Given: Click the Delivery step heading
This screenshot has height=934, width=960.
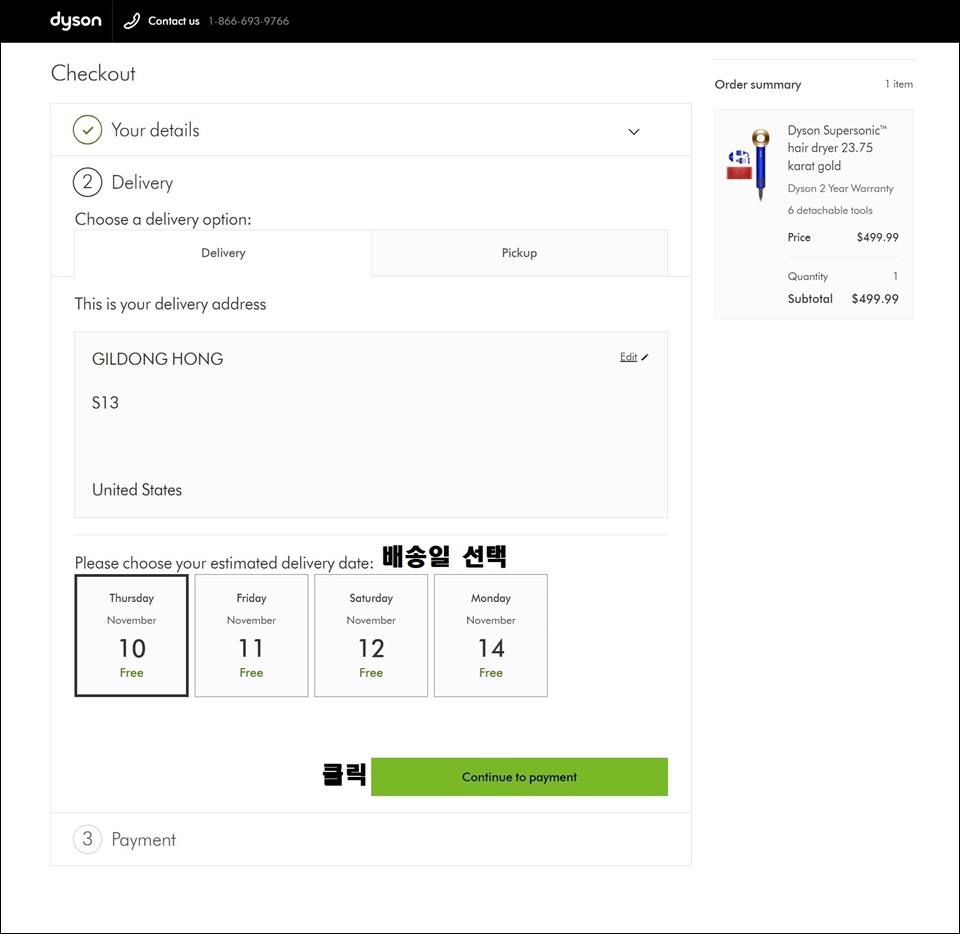Looking at the screenshot, I should [142, 183].
